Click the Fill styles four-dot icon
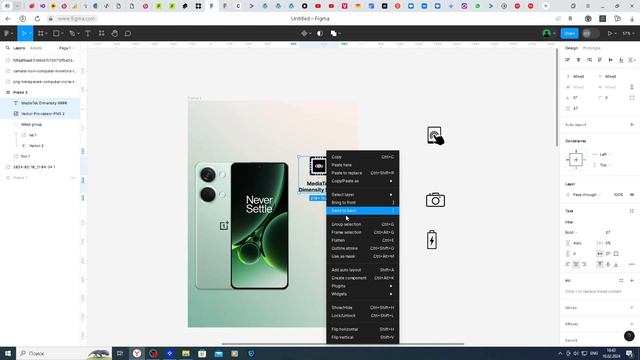The height and width of the screenshot is (360, 640). [x=621, y=280]
